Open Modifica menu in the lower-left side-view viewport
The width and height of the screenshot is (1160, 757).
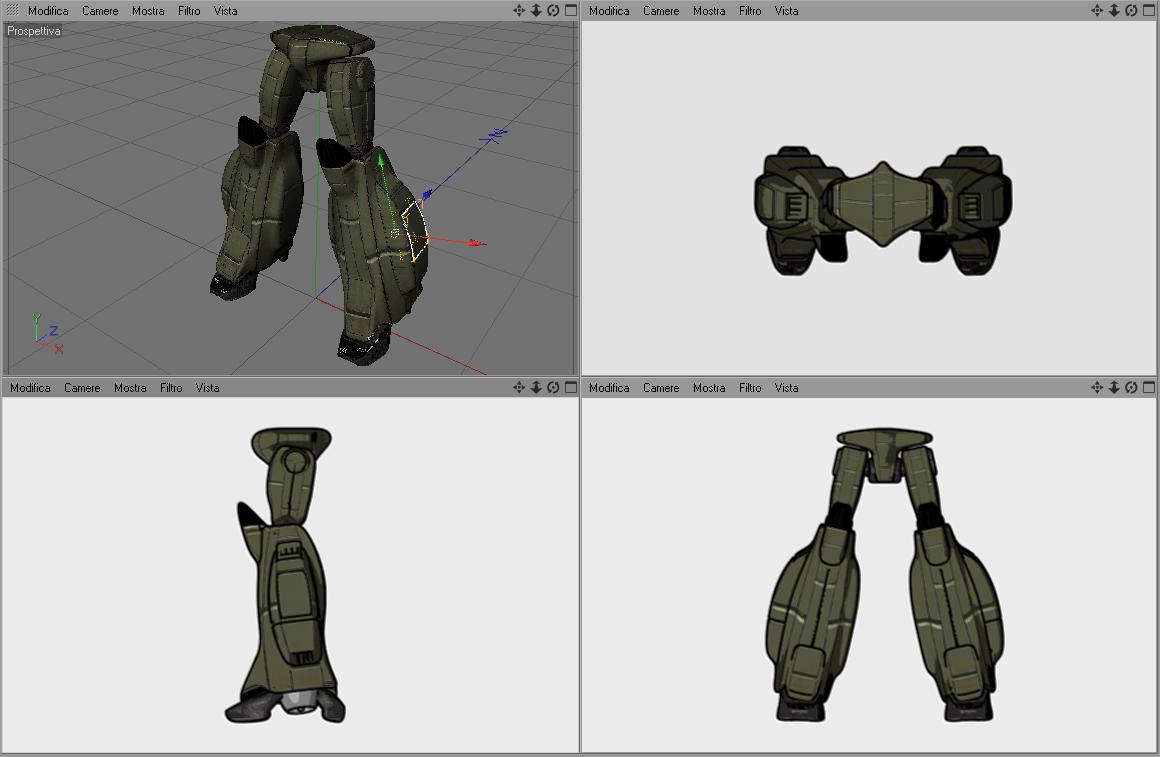[x=30, y=388]
